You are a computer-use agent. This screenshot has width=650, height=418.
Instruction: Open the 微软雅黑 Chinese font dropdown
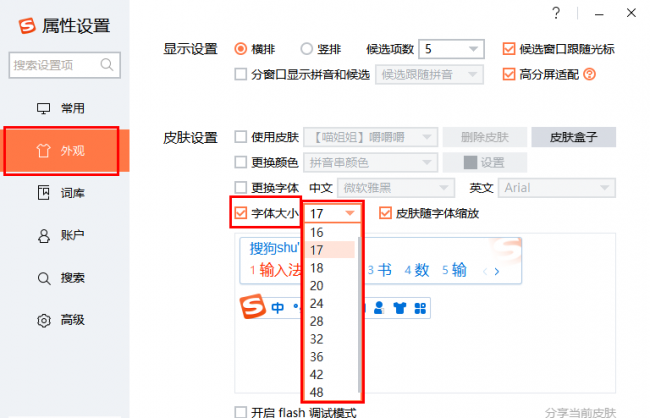click(x=396, y=188)
